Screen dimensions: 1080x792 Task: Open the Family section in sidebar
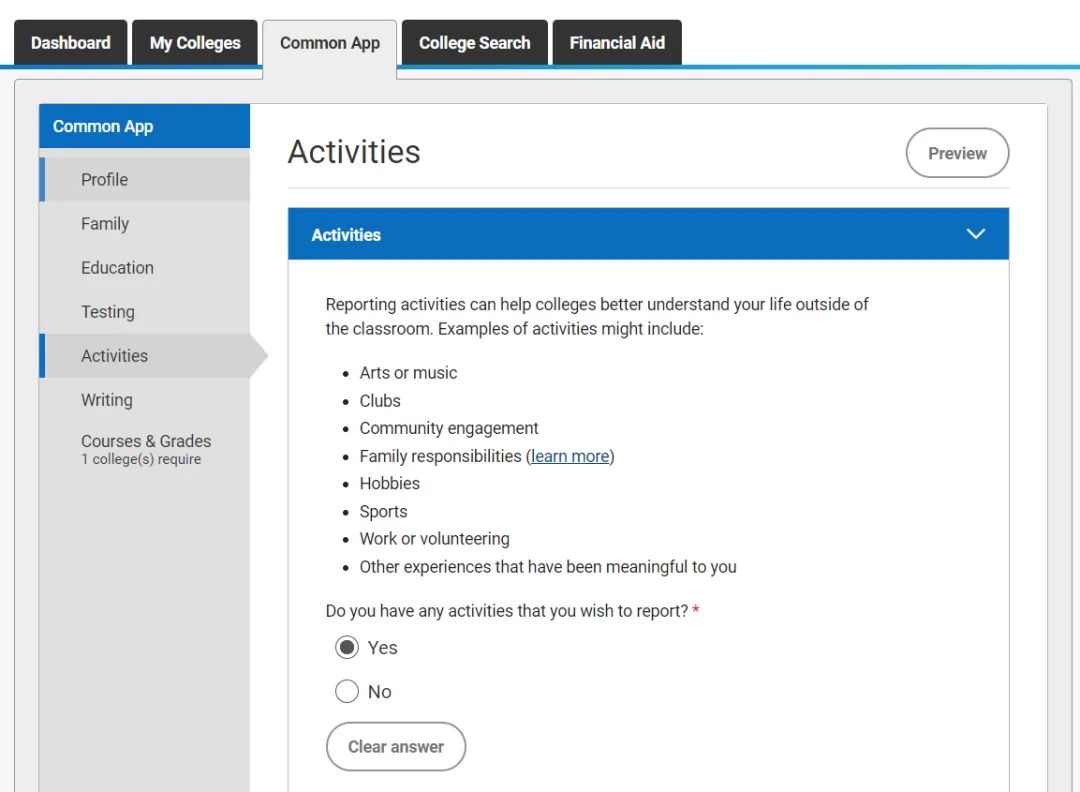(x=145, y=224)
